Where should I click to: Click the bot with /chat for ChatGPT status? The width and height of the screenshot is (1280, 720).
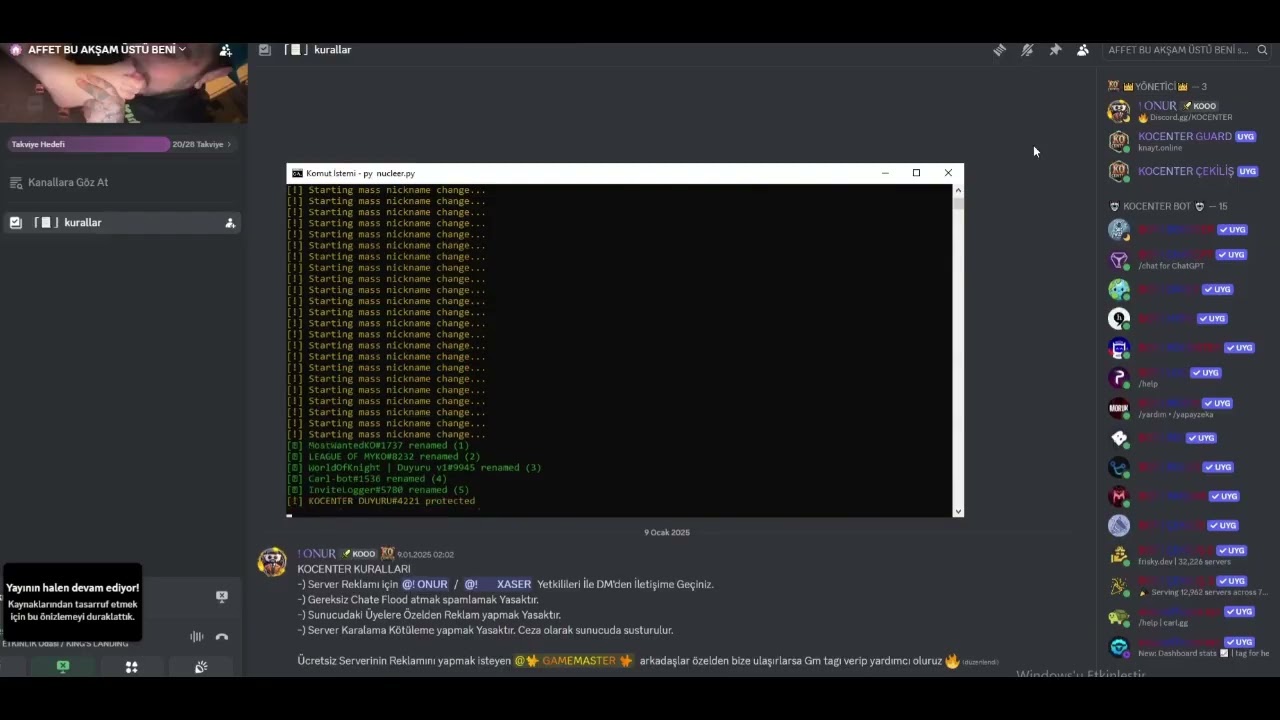tap(1187, 260)
